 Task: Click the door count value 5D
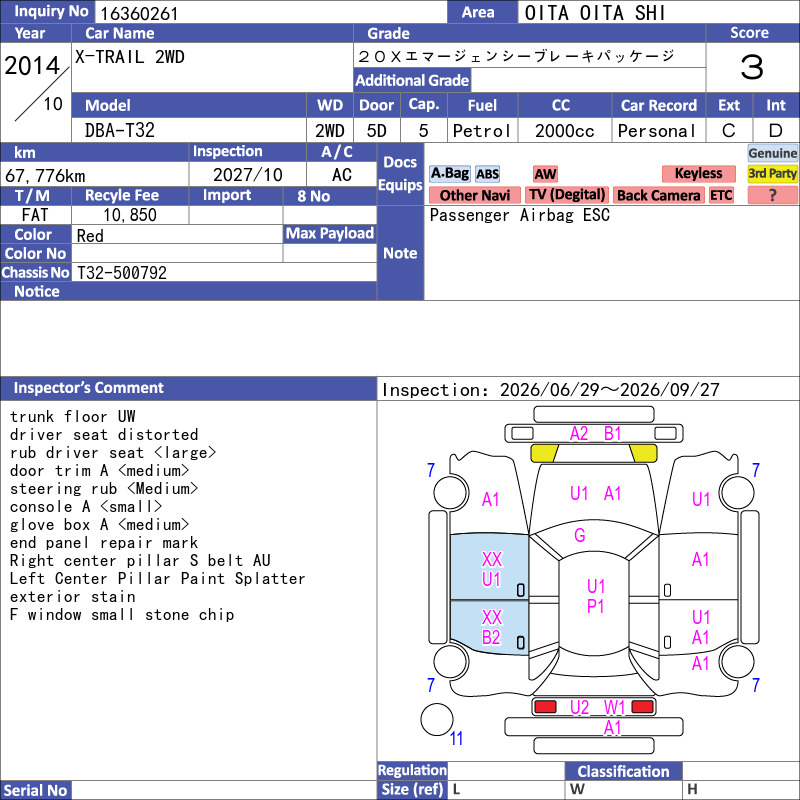click(377, 131)
